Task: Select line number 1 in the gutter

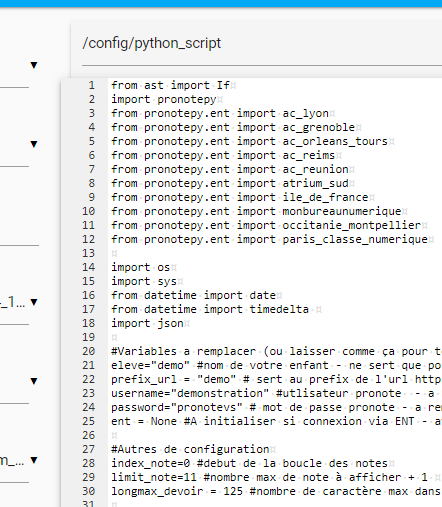Action: 92,85
